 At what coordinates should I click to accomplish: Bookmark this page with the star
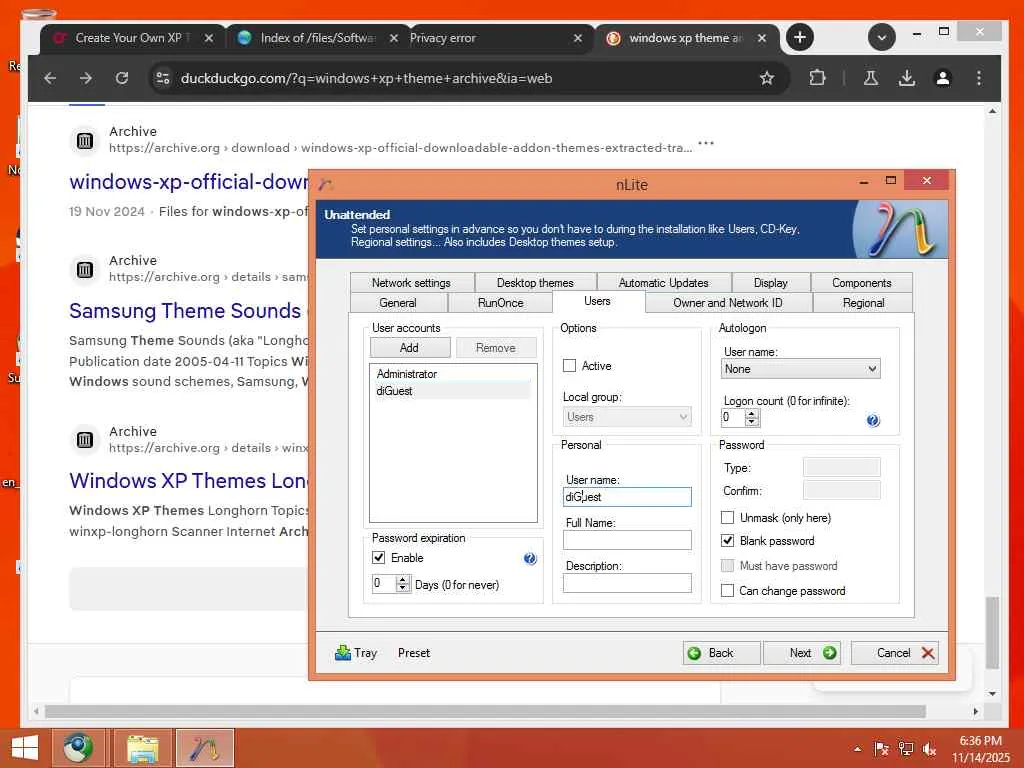(x=767, y=78)
